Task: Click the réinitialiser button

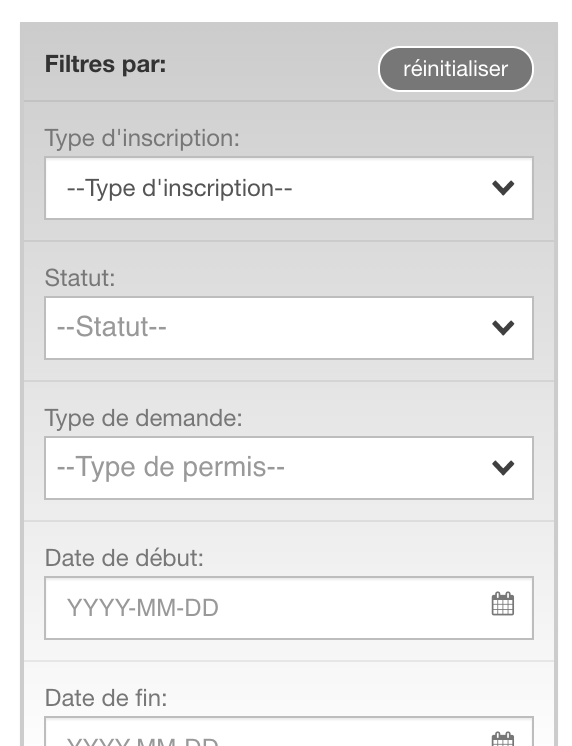Action: [455, 69]
